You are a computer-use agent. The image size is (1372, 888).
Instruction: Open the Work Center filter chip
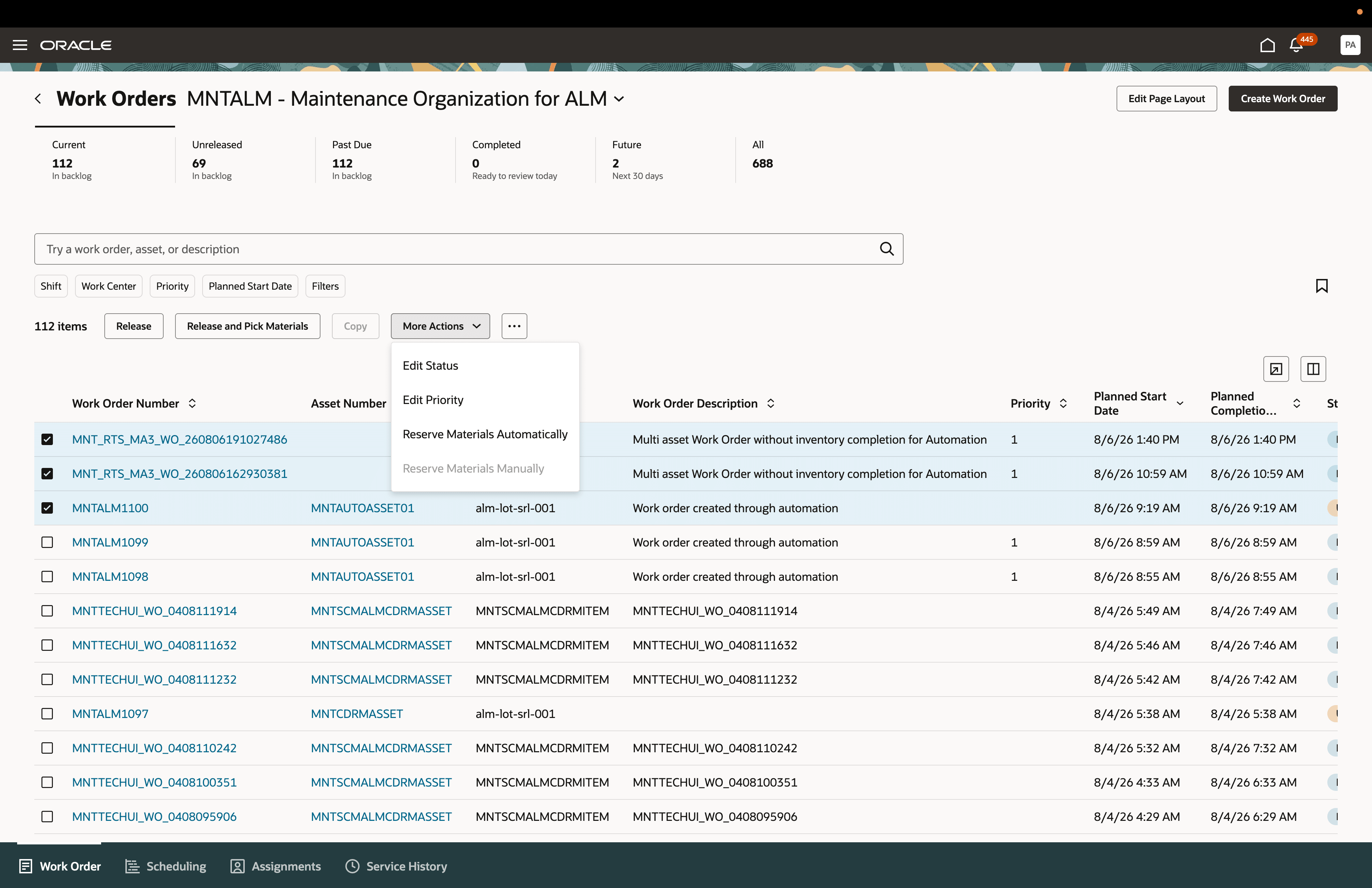coord(108,286)
